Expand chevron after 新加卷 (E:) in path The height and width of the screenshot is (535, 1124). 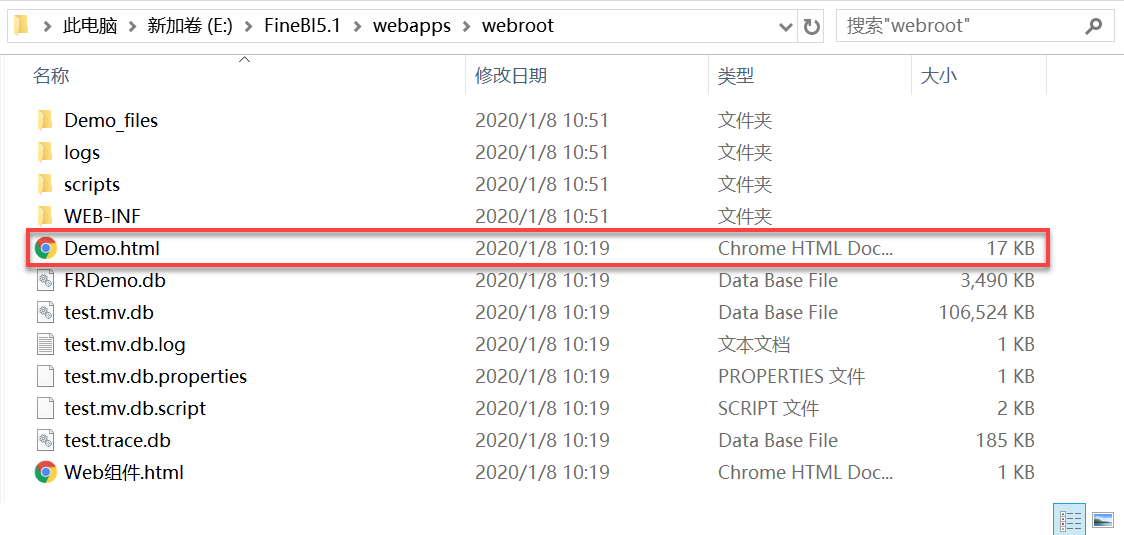pos(249,27)
